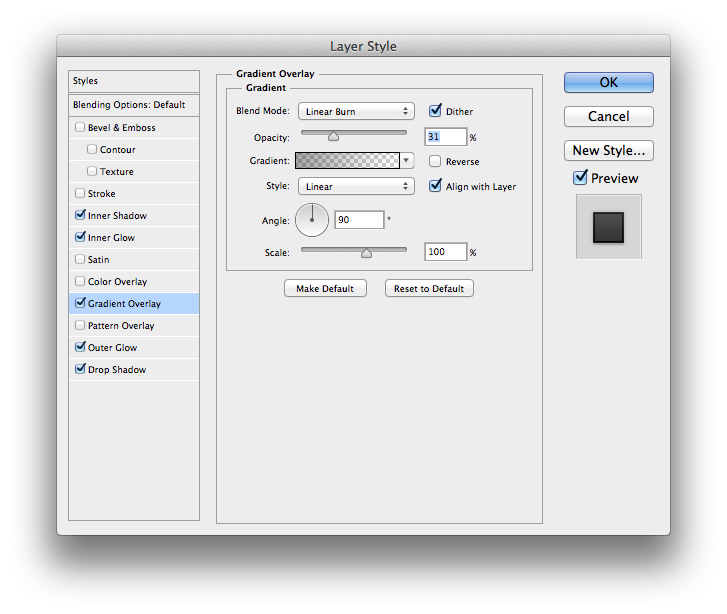Click the Opacity value field
Screen dimensions: 727x614
[446, 137]
